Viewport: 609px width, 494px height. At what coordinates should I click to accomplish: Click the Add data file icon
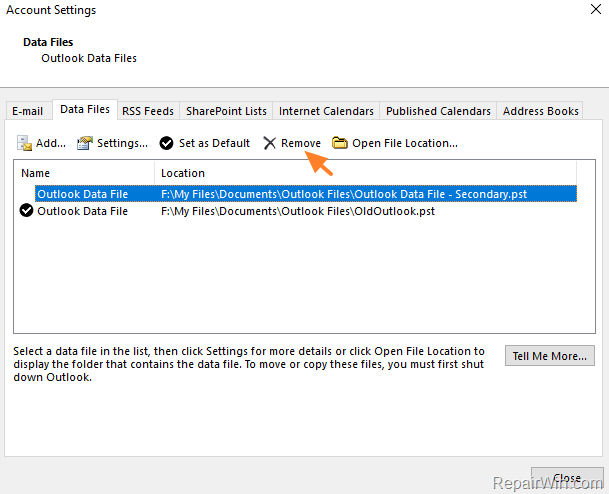pos(25,143)
